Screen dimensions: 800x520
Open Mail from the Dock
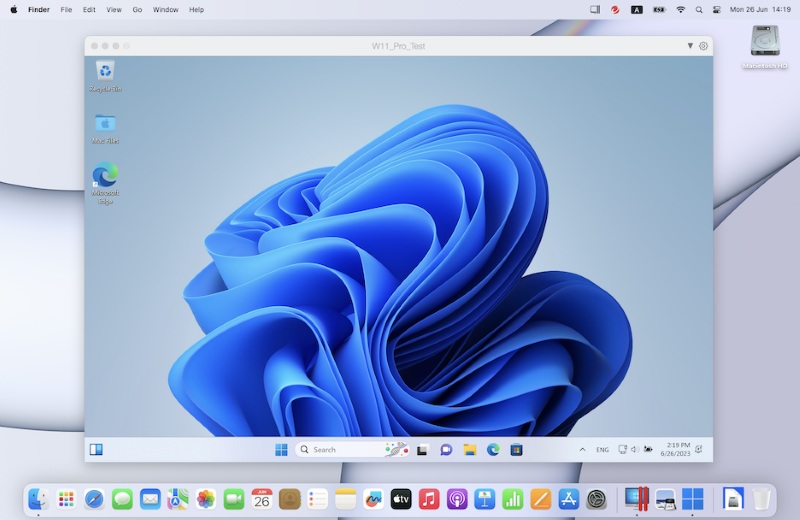(150, 499)
